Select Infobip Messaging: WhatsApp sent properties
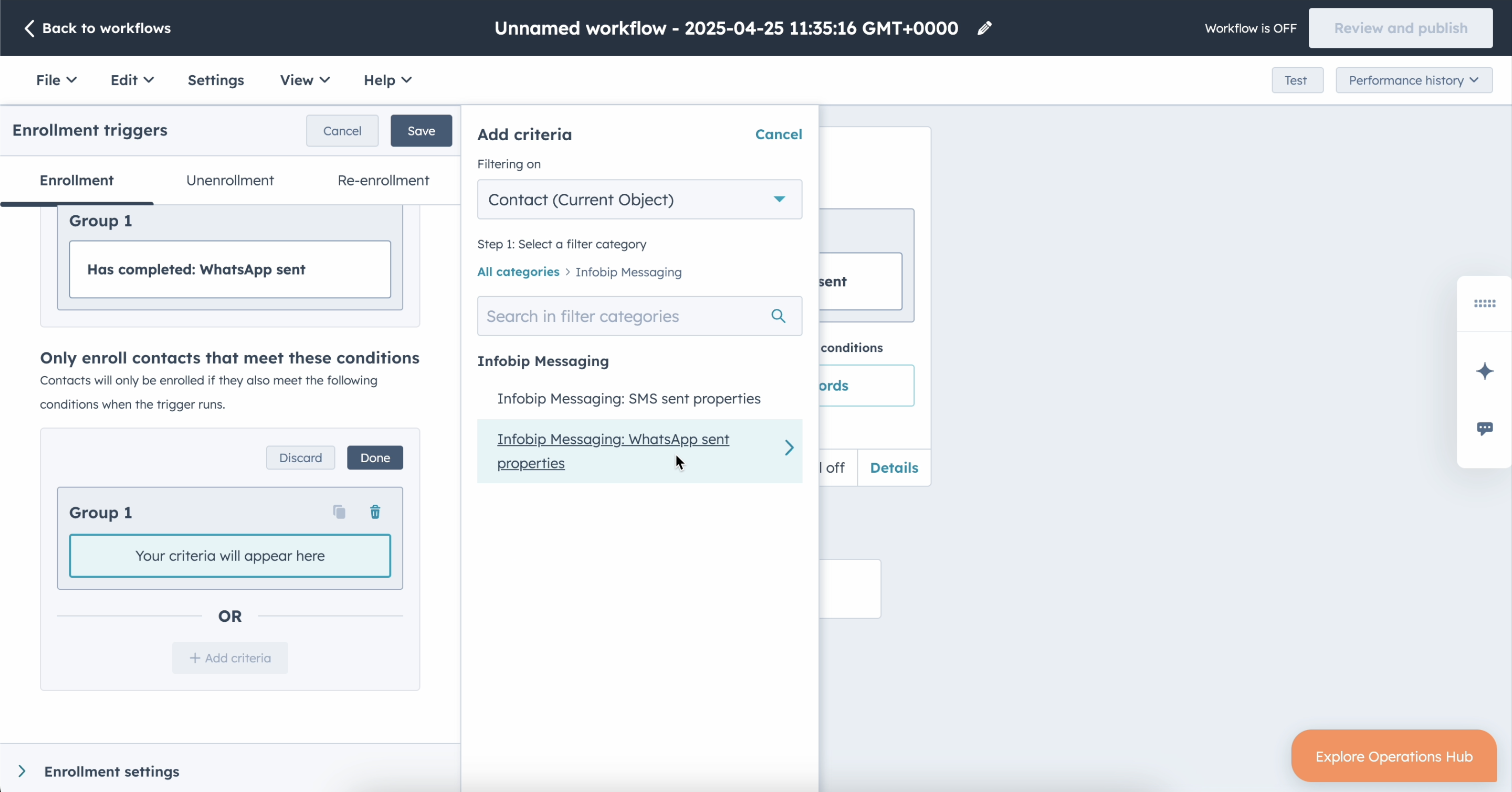 639,451
